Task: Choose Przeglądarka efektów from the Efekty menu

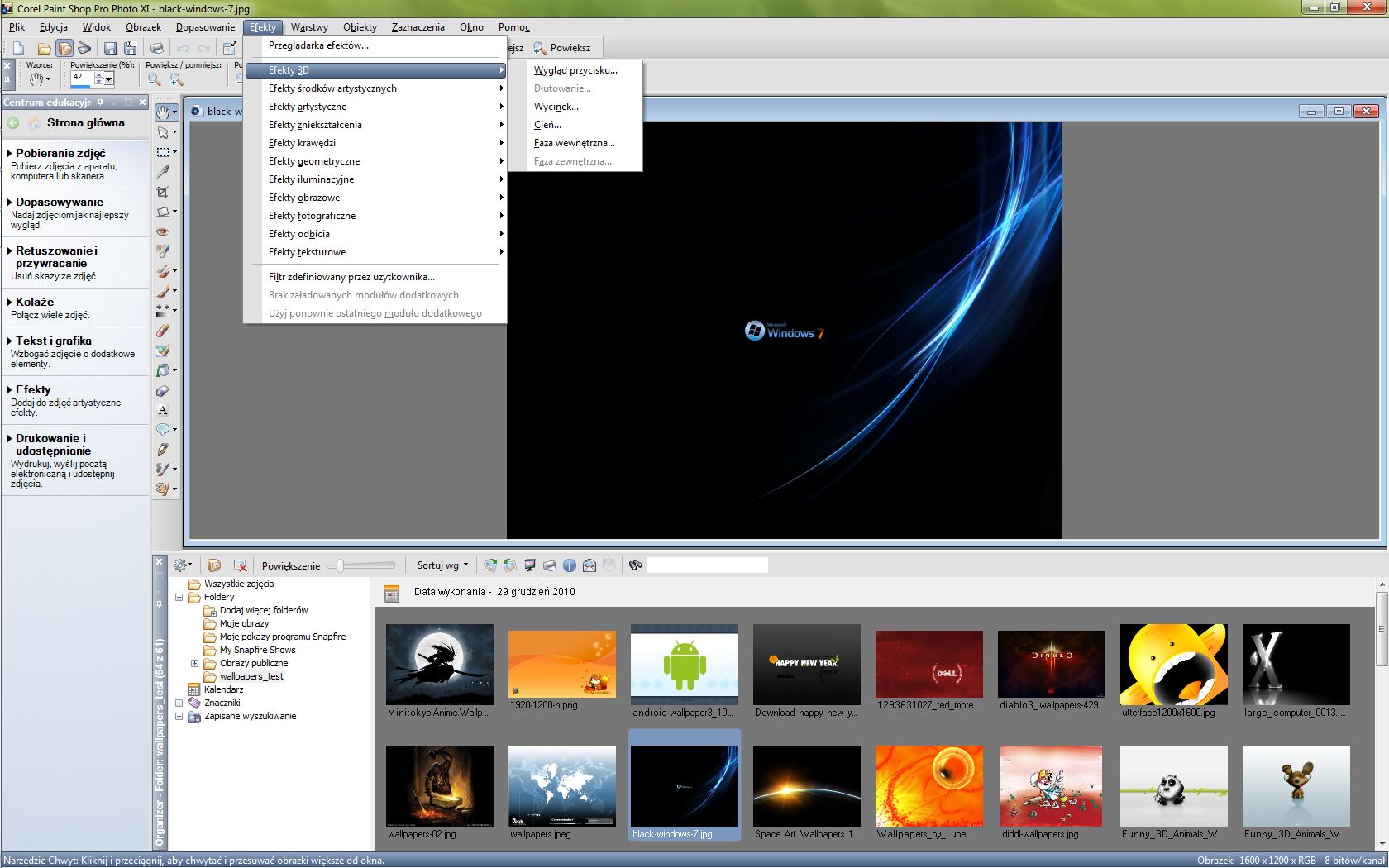Action: (375, 45)
